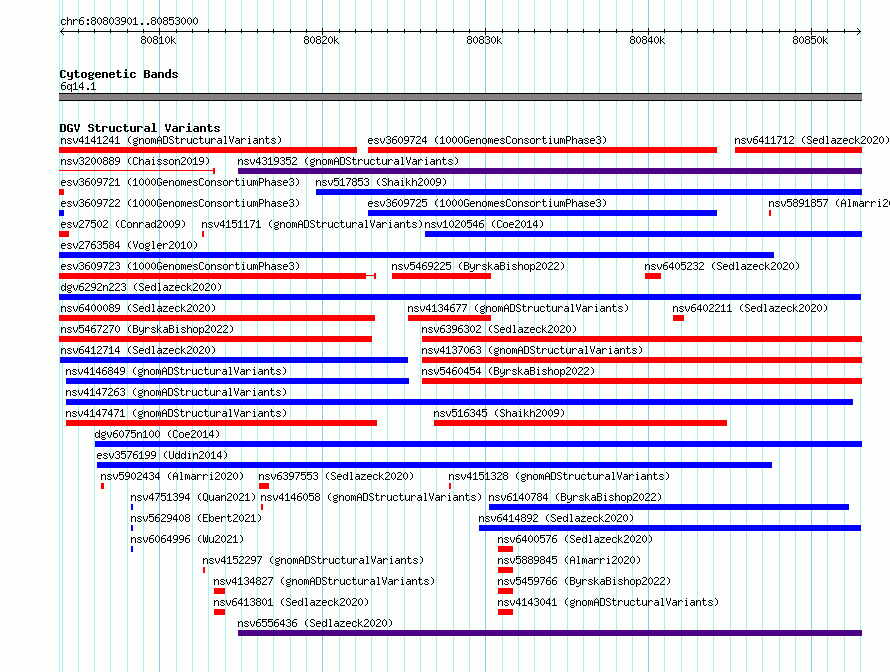Image resolution: width=890 pixels, height=672 pixels.
Task: Open nsv6064996 (Wu2021) label
Action: point(187,539)
